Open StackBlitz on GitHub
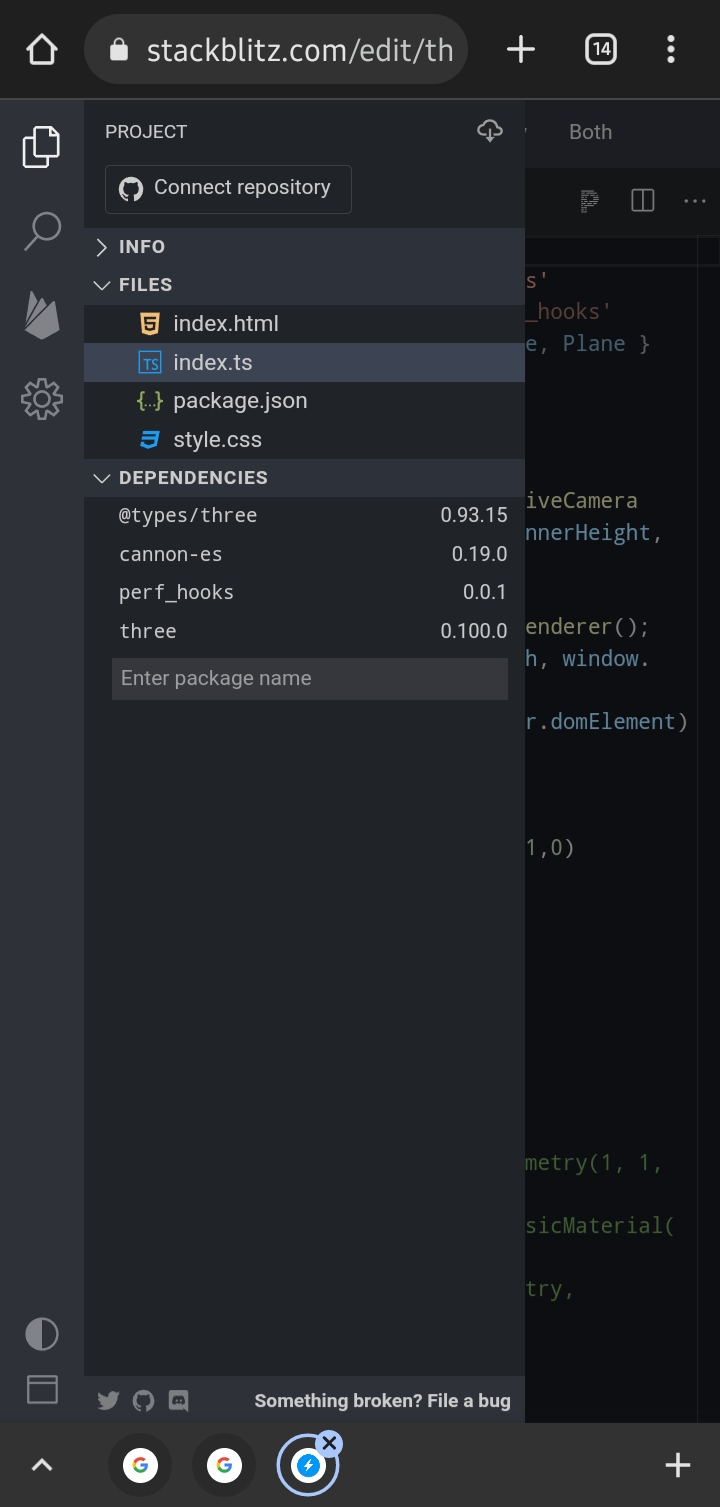 tap(143, 1400)
